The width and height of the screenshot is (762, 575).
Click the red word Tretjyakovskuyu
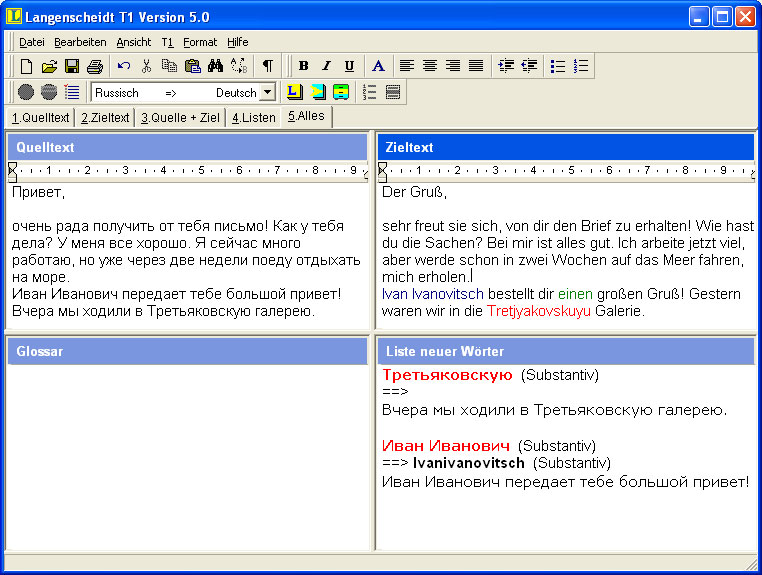pyautogui.click(x=538, y=311)
